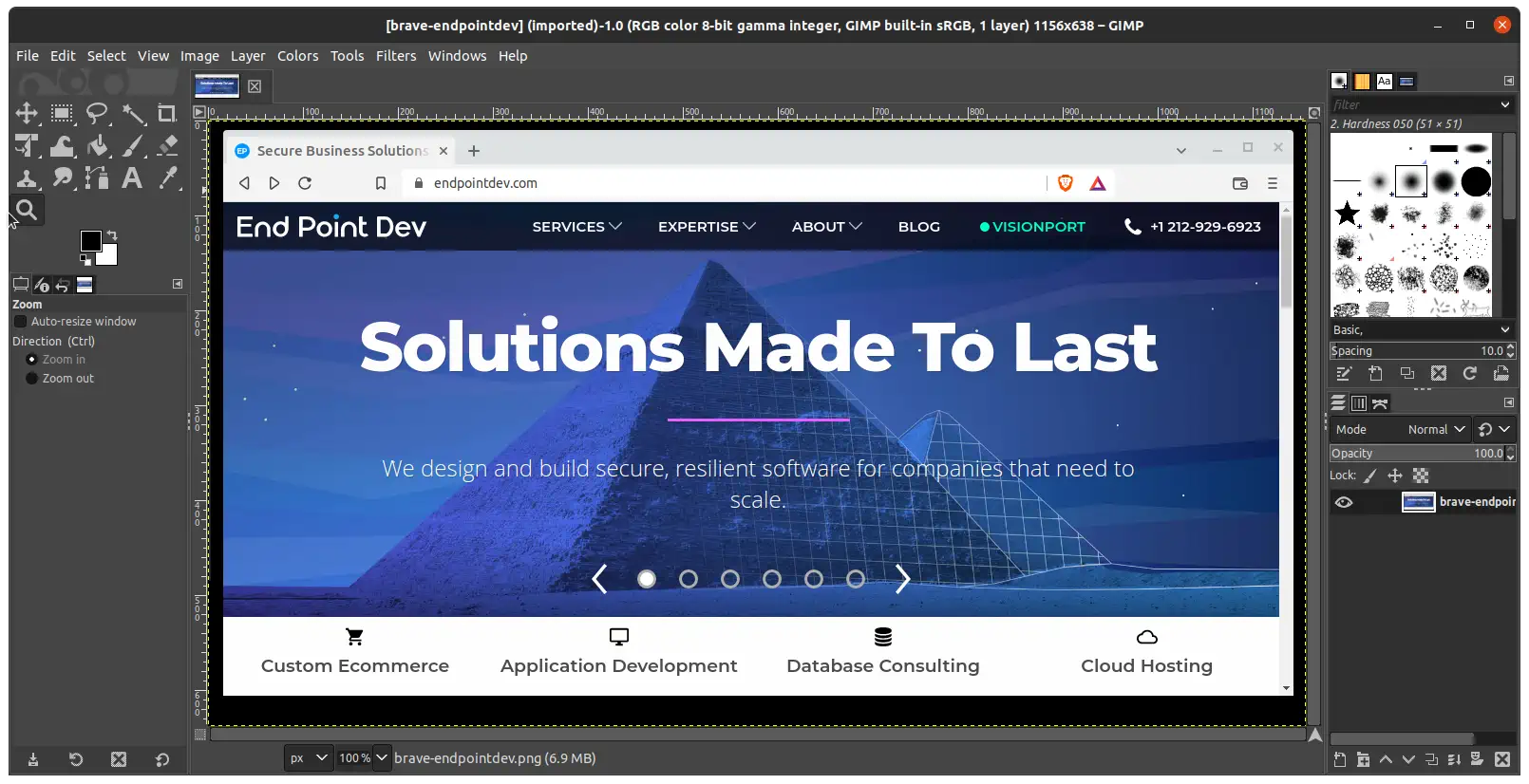The image size is (1529, 784).
Task: Select the Hardness 050 brush thumbnail
Action: click(1411, 180)
